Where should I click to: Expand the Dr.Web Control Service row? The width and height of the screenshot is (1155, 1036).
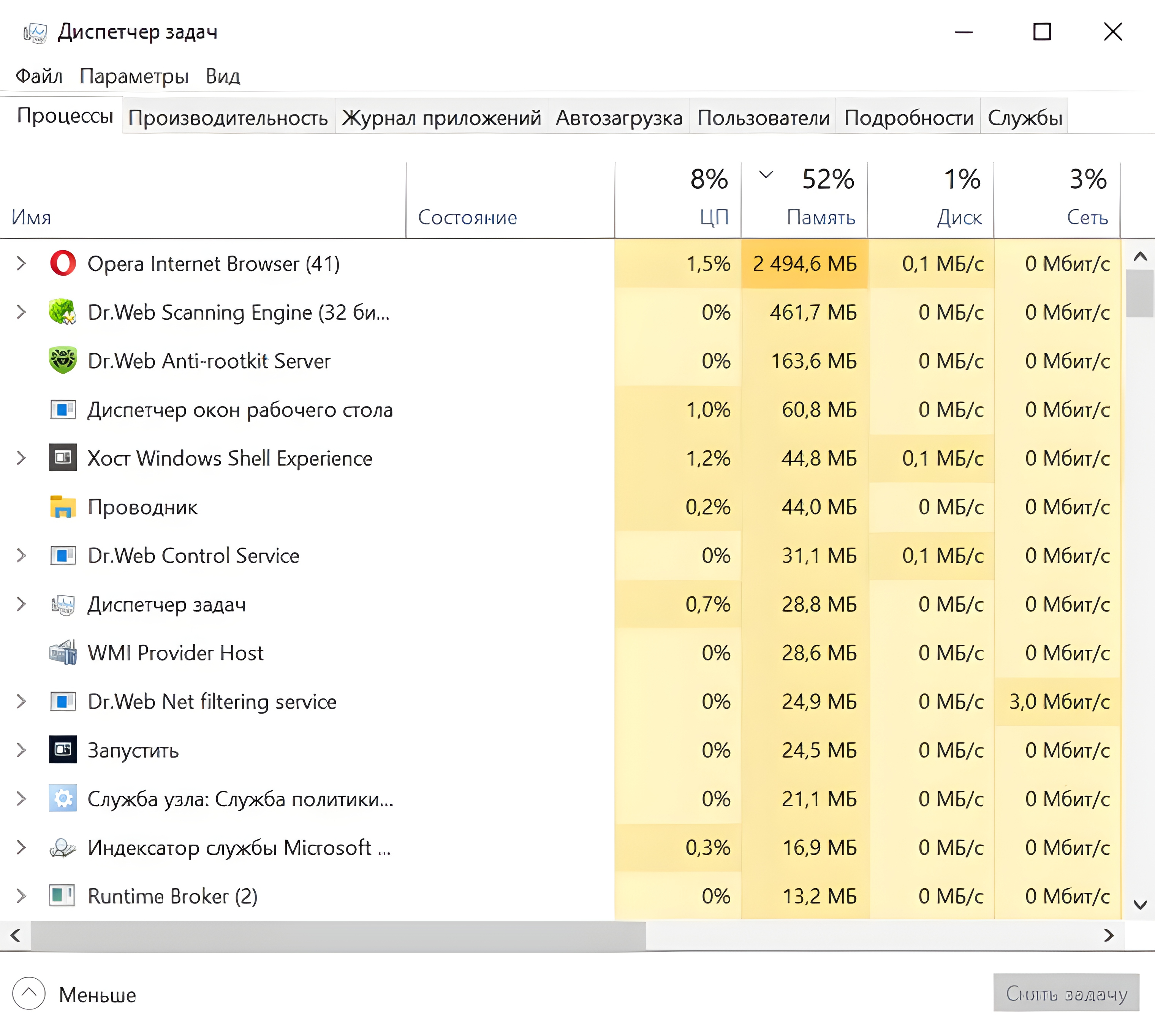[21, 555]
